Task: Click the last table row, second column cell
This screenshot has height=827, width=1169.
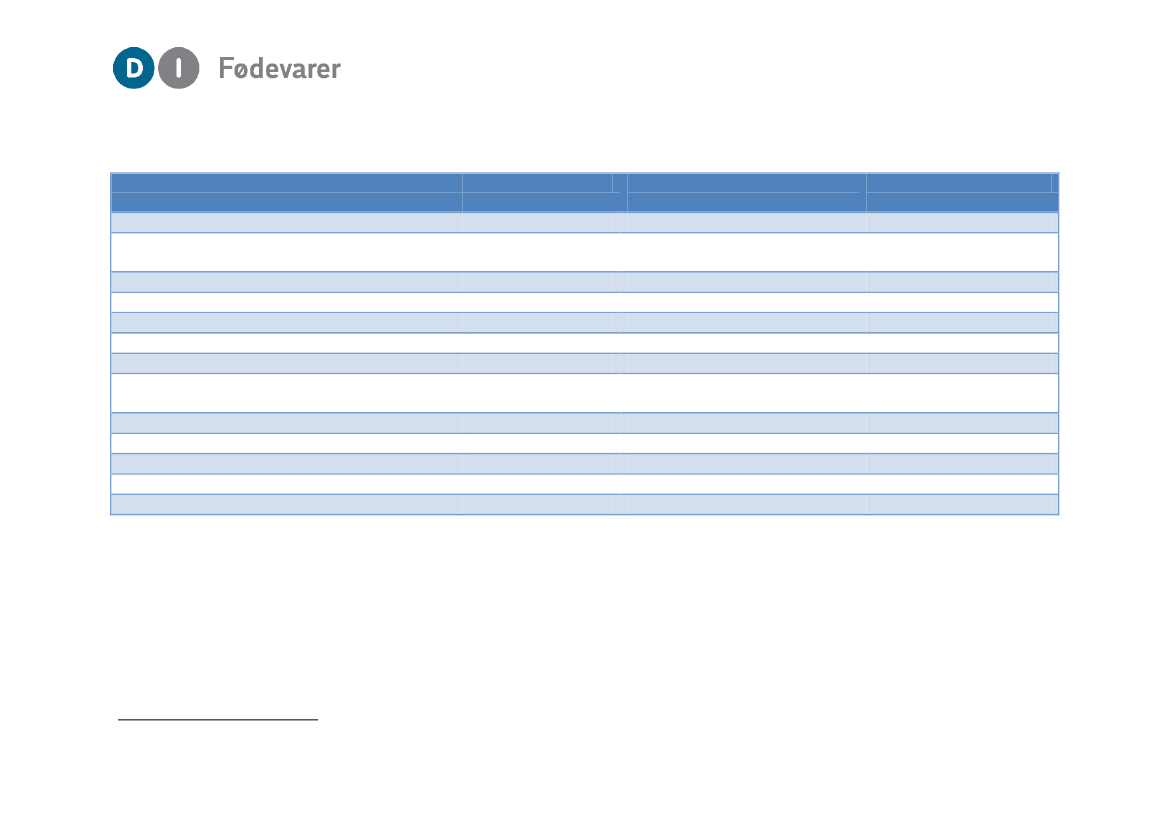Action: pyautogui.click(x=537, y=504)
